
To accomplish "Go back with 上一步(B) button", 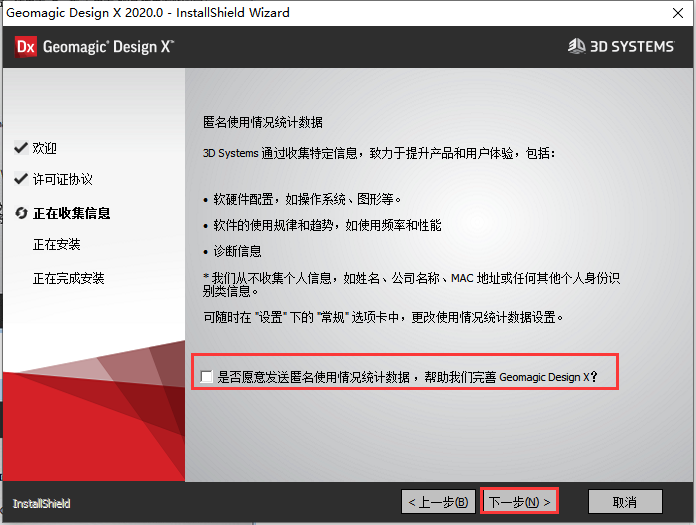I will (x=438, y=502).
